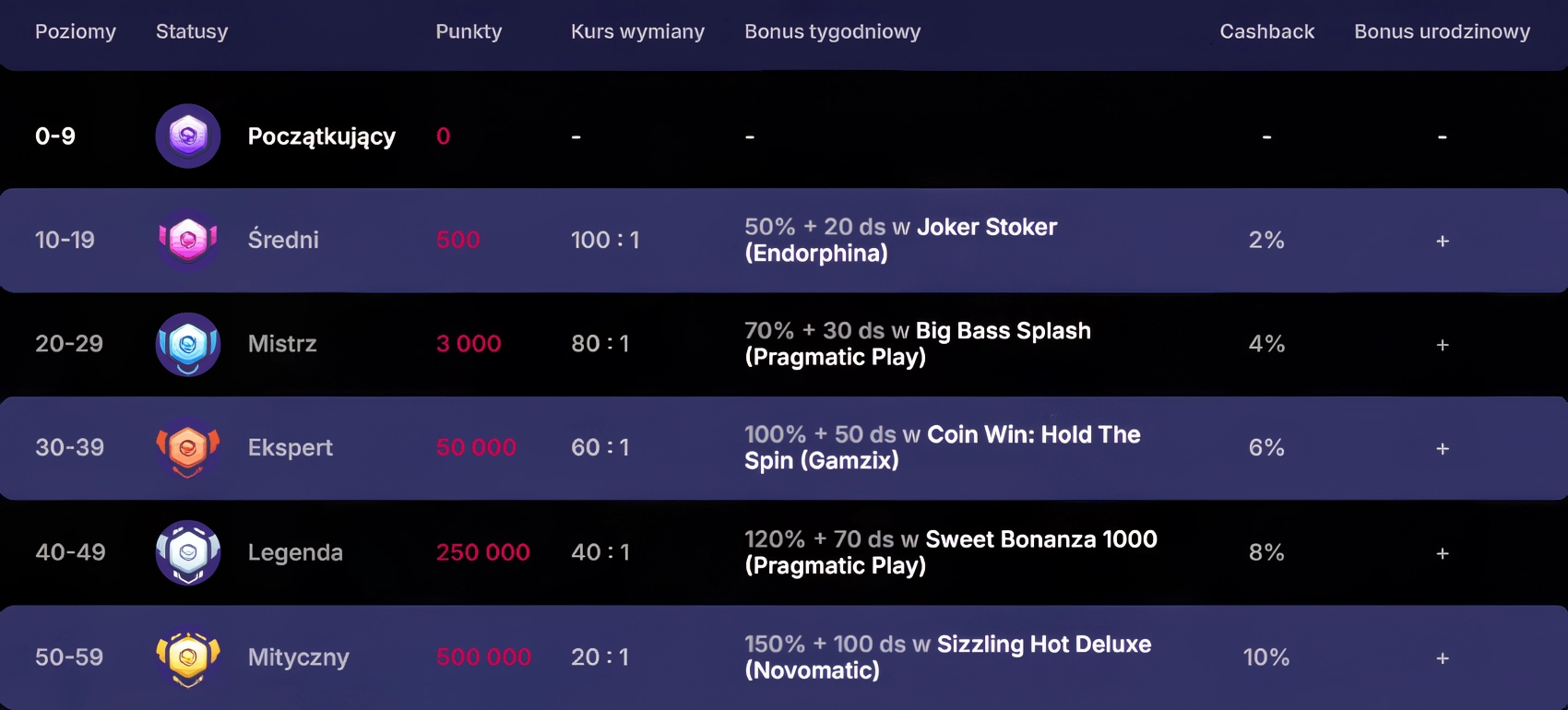Open the Joker Stoker (Endorphina) game link
Viewport: 1568px width, 710px height.
986,227
